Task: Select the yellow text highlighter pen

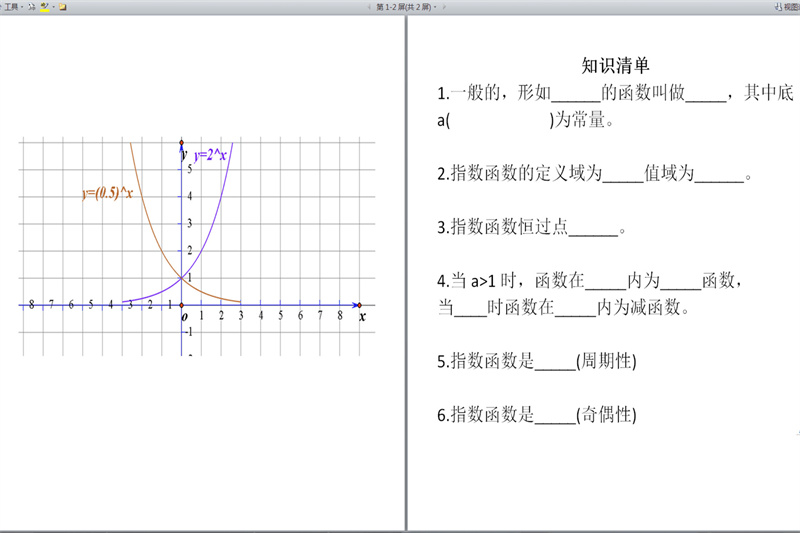Action: 44,6
